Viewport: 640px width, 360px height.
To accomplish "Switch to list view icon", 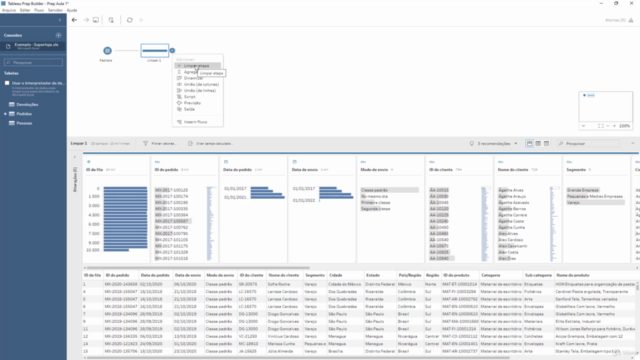I will [547, 144].
